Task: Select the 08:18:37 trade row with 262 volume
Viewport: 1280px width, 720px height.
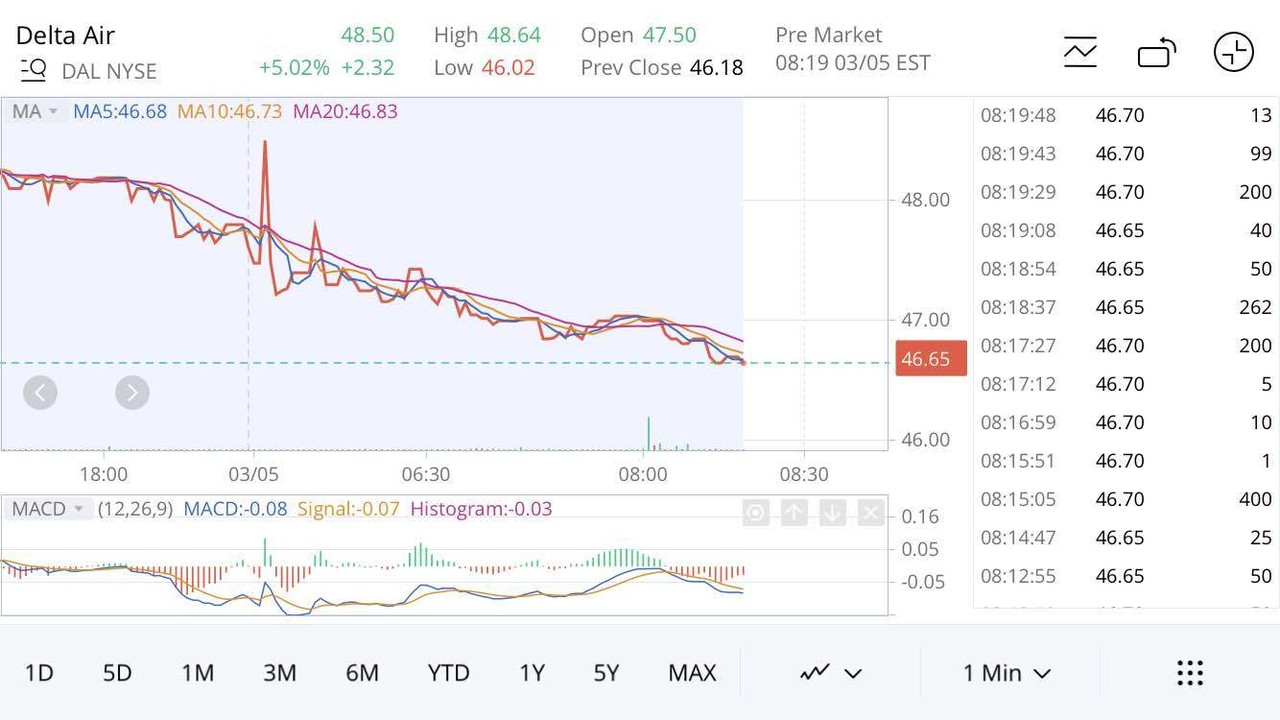Action: 1125,307
